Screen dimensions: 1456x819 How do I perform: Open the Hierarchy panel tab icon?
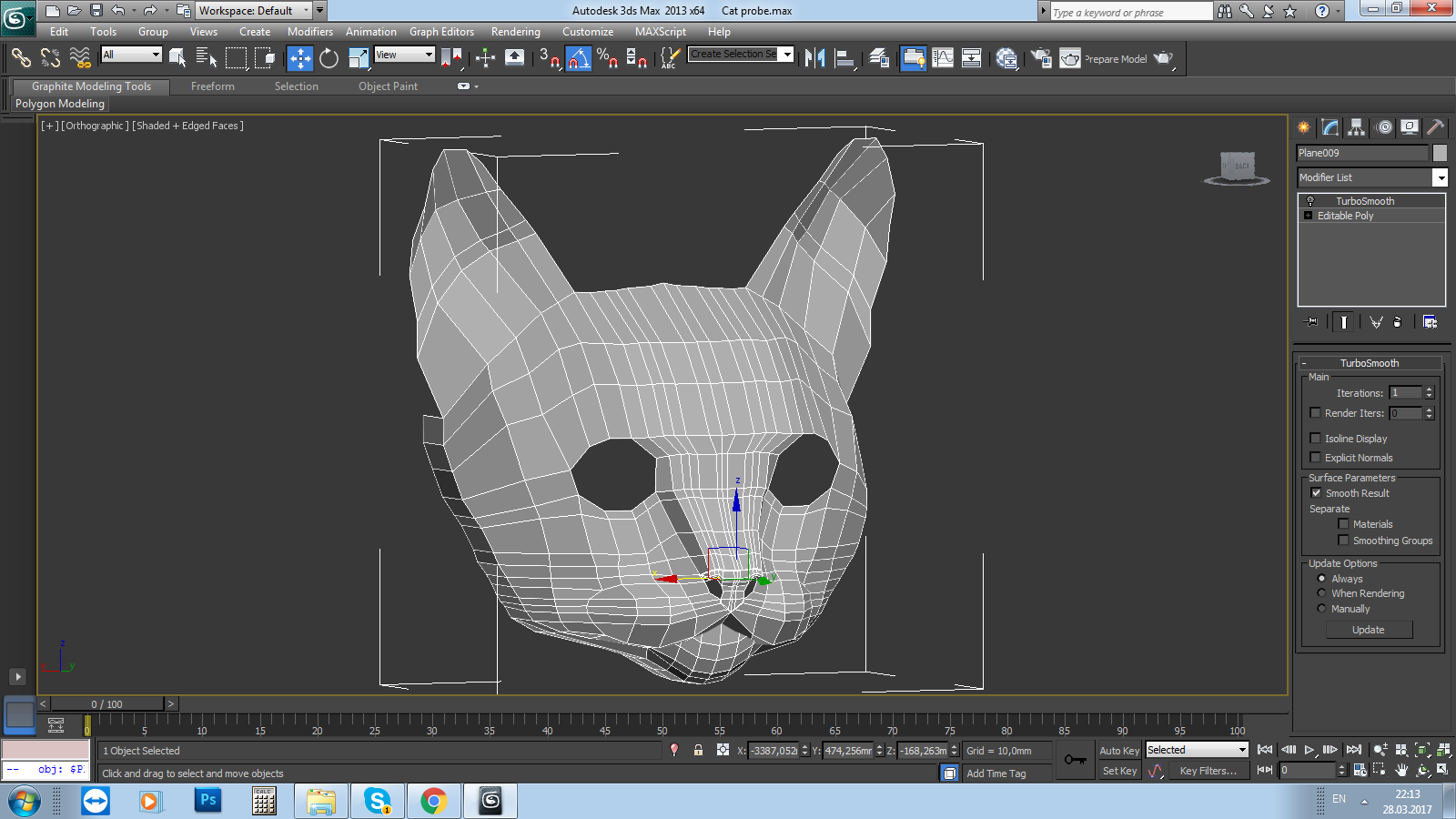pos(1357,127)
